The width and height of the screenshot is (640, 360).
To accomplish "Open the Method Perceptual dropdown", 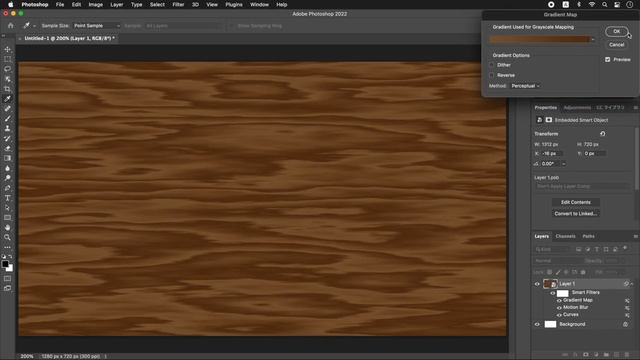I will [525, 86].
